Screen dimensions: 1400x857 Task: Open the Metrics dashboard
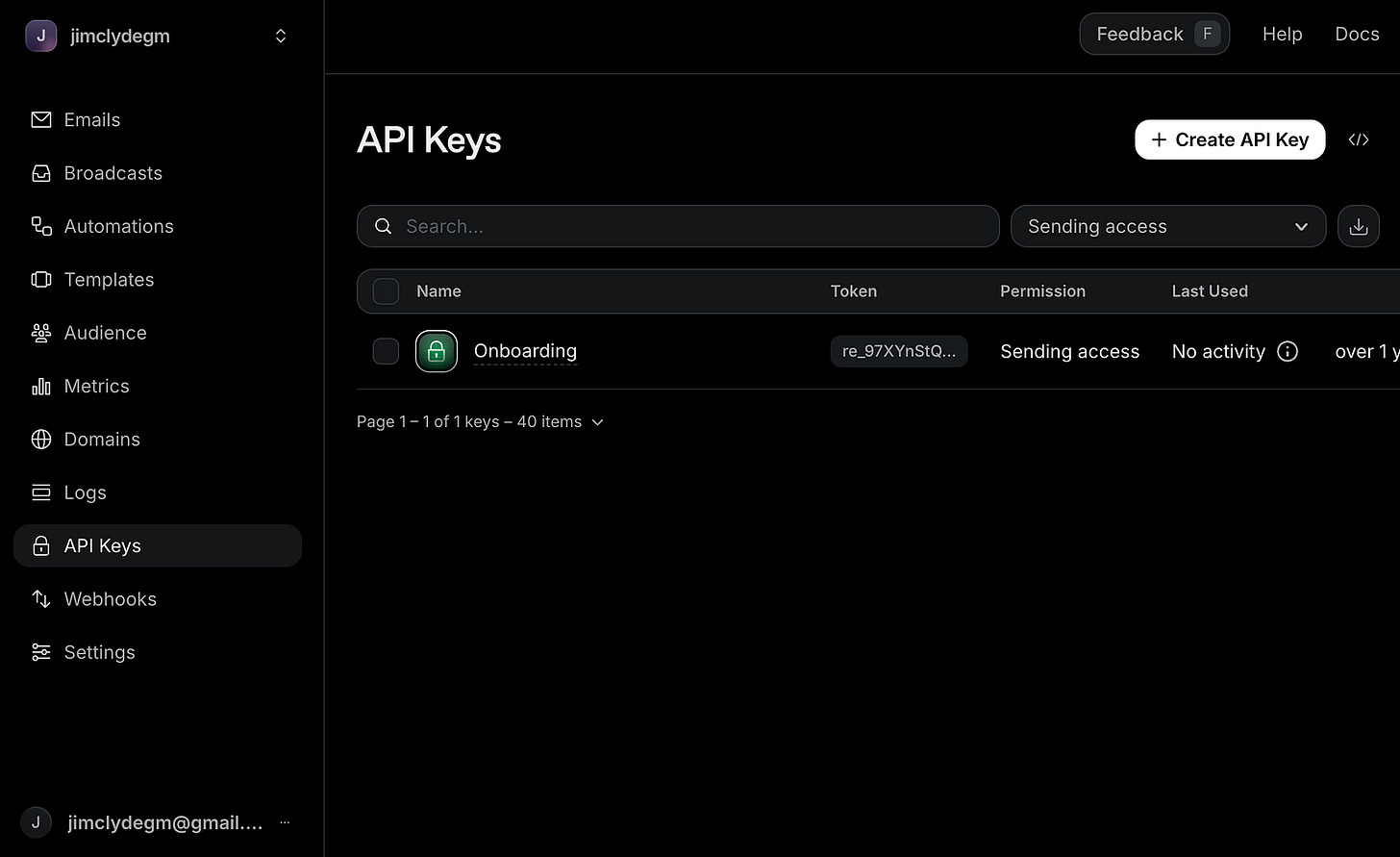tap(96, 386)
